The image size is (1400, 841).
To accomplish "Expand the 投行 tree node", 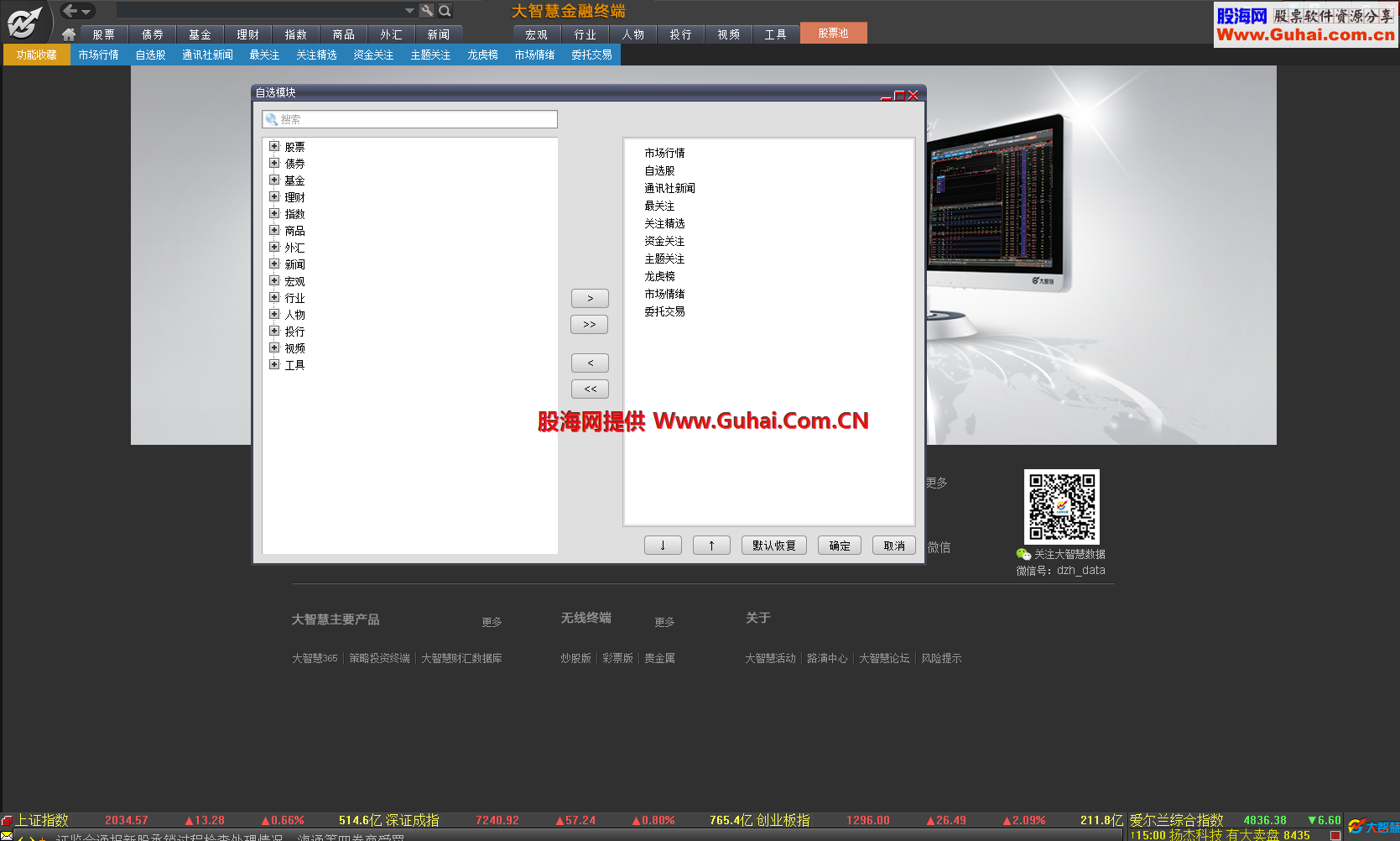I will click(x=274, y=331).
